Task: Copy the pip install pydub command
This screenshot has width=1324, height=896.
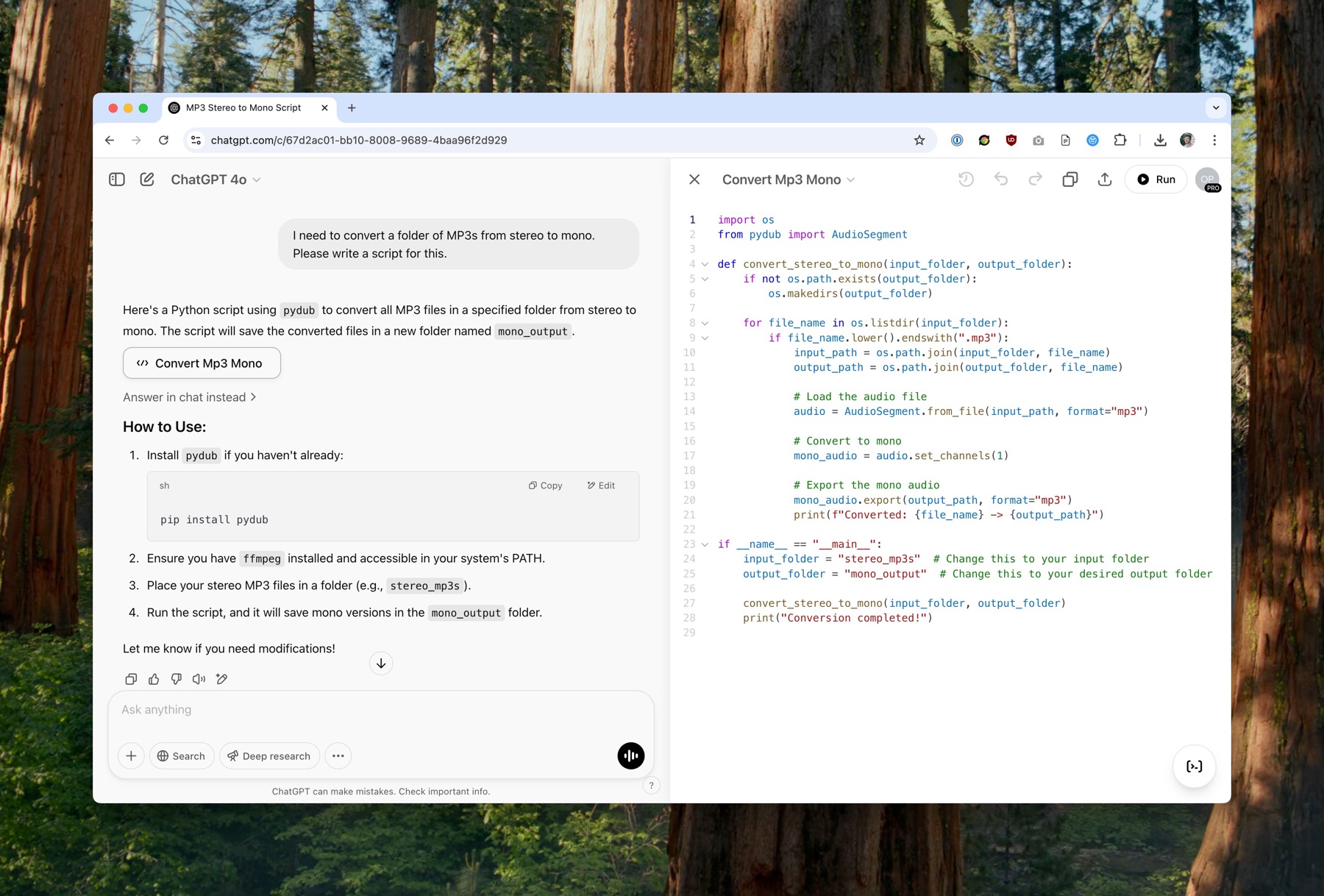Action: click(x=545, y=486)
